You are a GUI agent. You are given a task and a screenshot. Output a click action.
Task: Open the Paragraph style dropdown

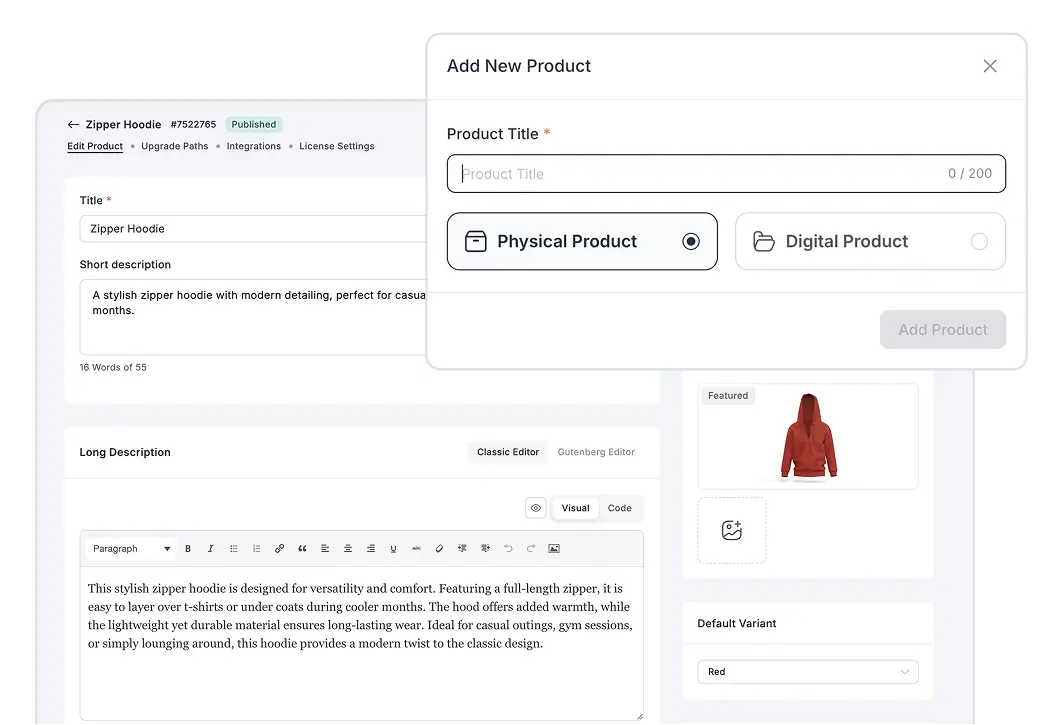(130, 548)
